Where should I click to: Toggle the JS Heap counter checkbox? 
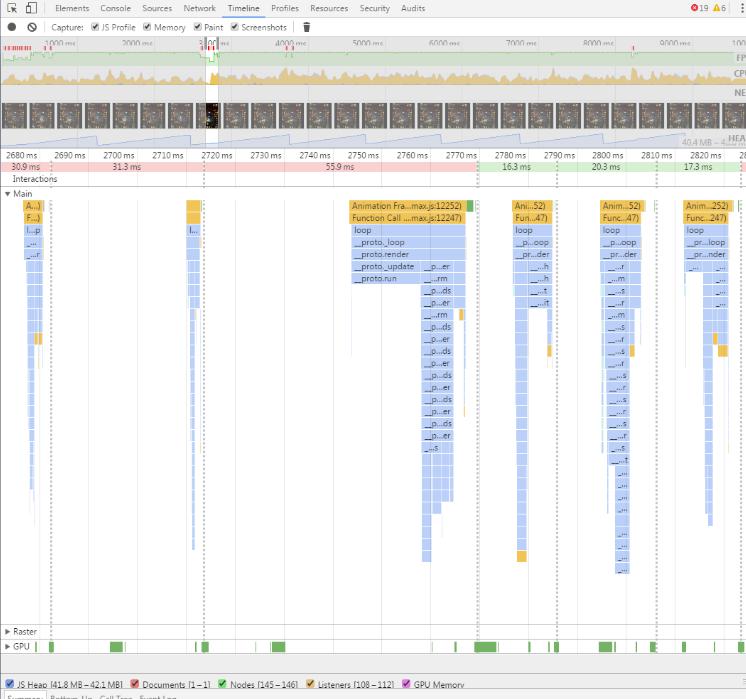[x=10, y=684]
